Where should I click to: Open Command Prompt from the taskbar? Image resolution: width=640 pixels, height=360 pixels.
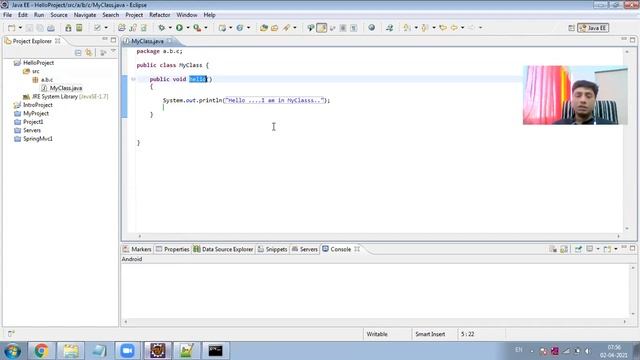tap(215, 351)
